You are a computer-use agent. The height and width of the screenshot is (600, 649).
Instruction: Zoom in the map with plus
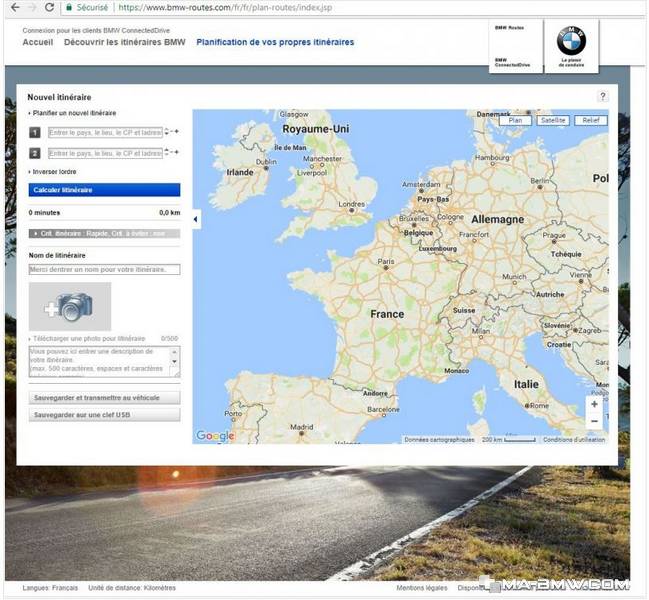pos(594,404)
